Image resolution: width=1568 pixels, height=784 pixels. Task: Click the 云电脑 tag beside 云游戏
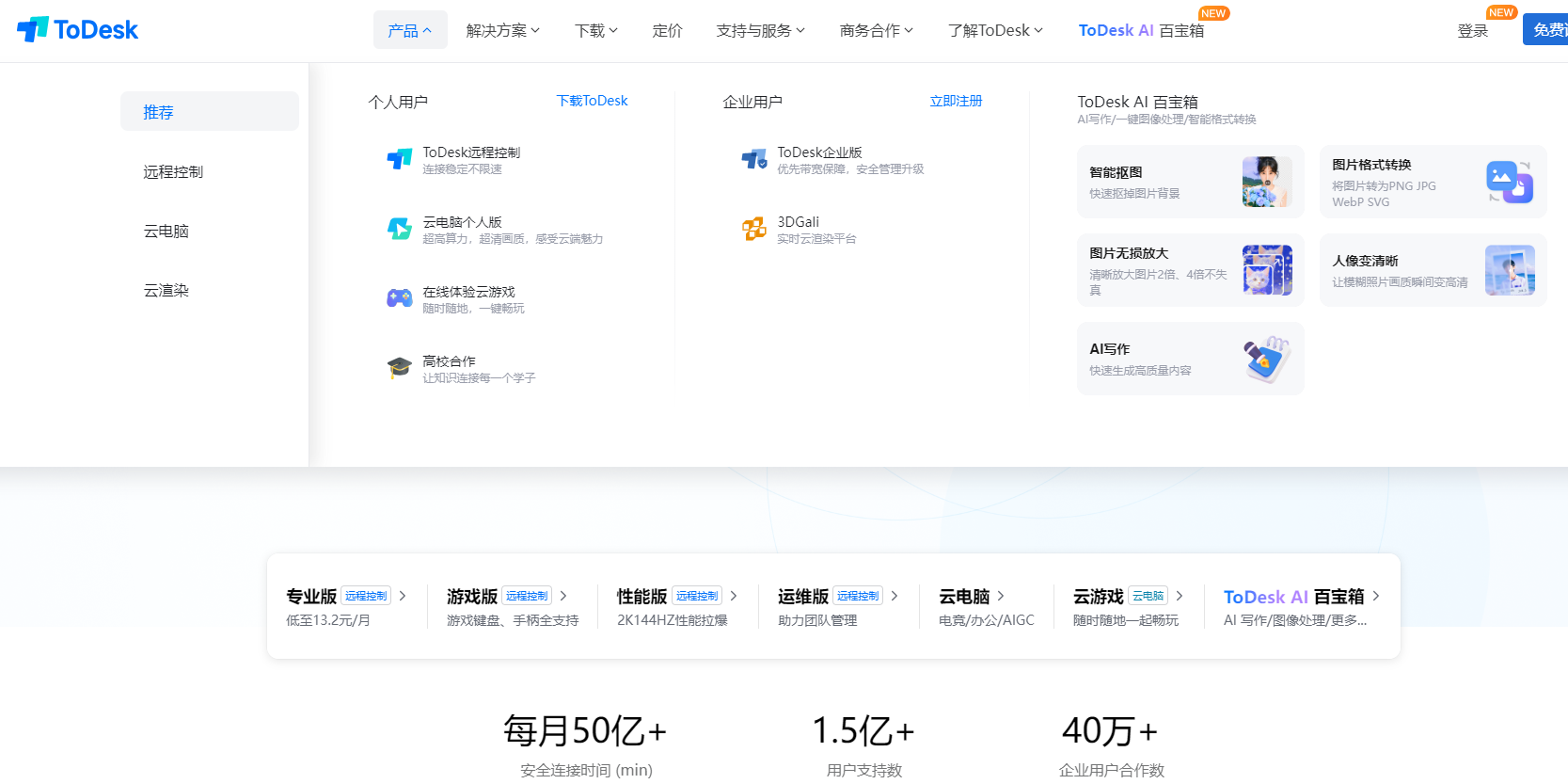(1148, 596)
